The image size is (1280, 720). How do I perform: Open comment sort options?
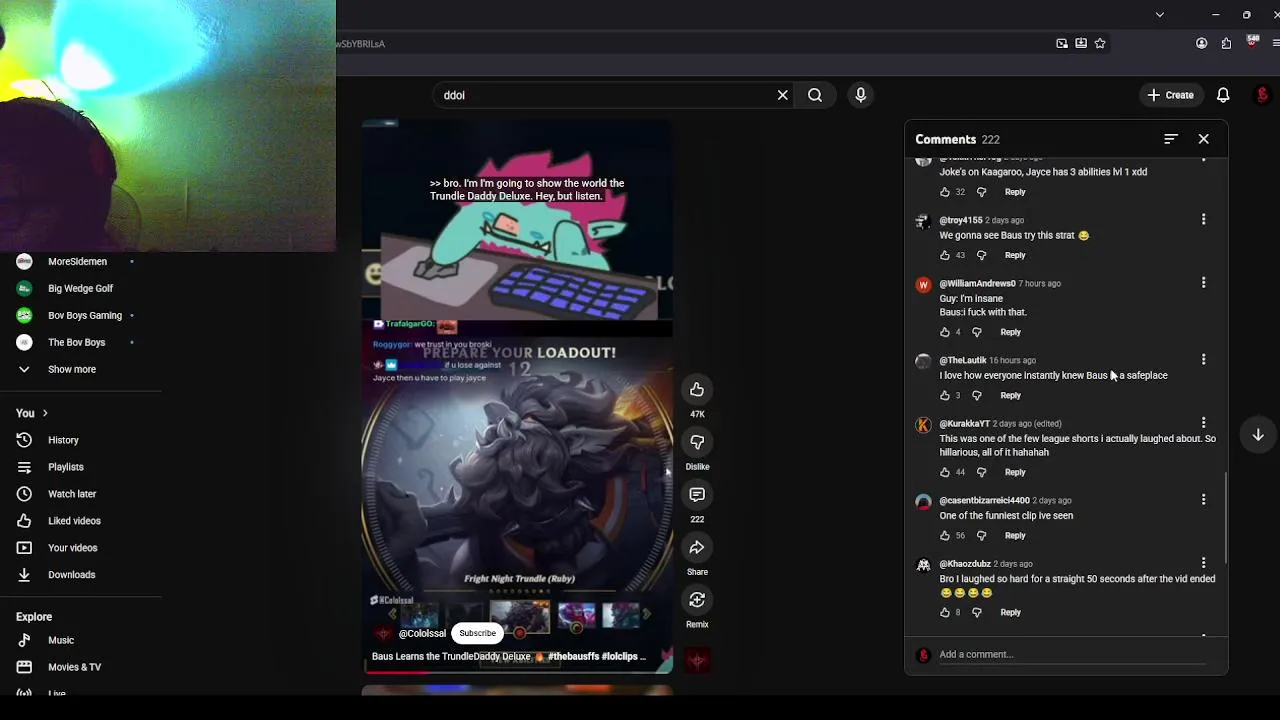click(x=1171, y=139)
